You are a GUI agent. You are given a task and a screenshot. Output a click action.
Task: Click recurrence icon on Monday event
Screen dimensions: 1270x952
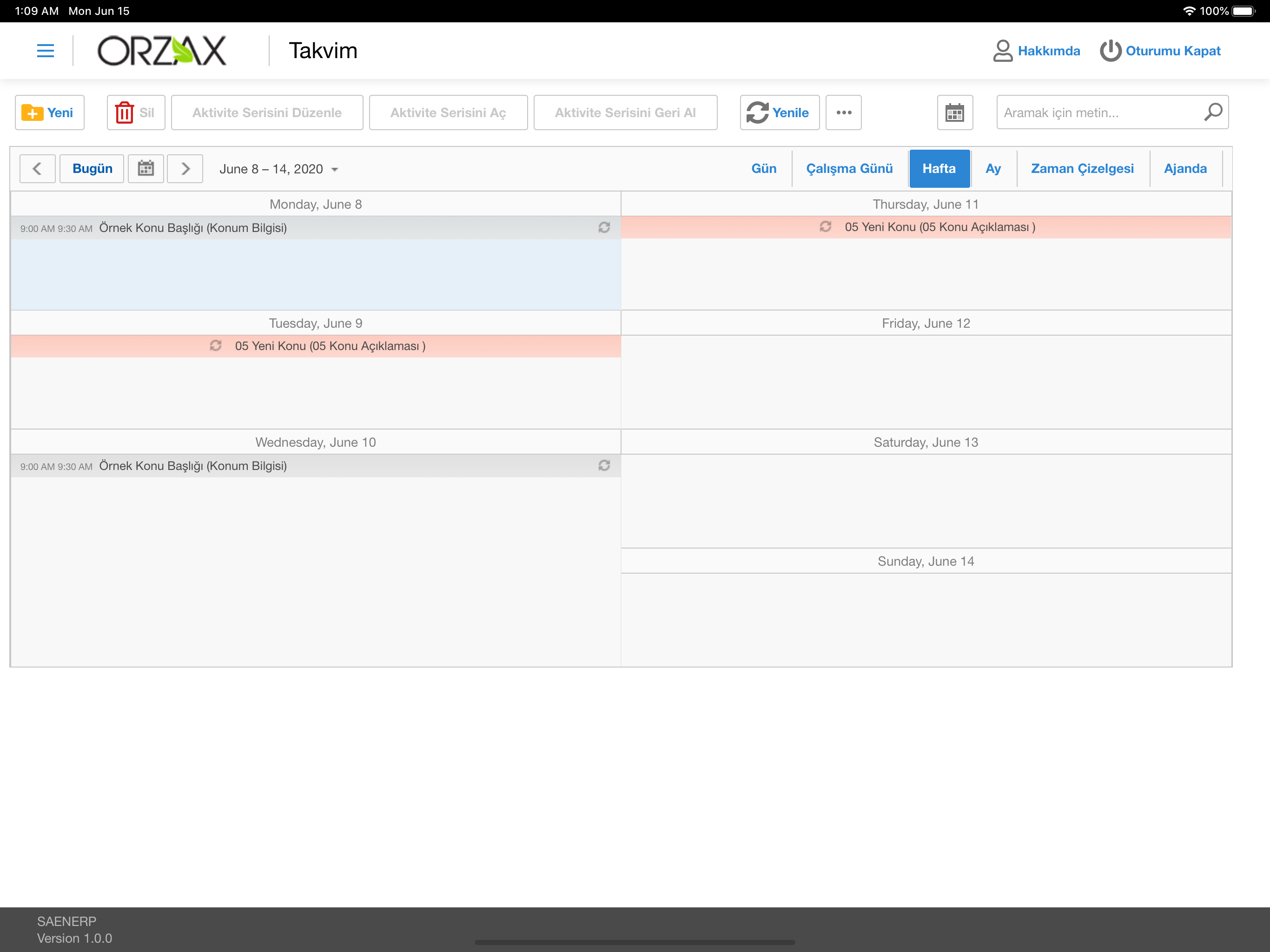pos(604,228)
